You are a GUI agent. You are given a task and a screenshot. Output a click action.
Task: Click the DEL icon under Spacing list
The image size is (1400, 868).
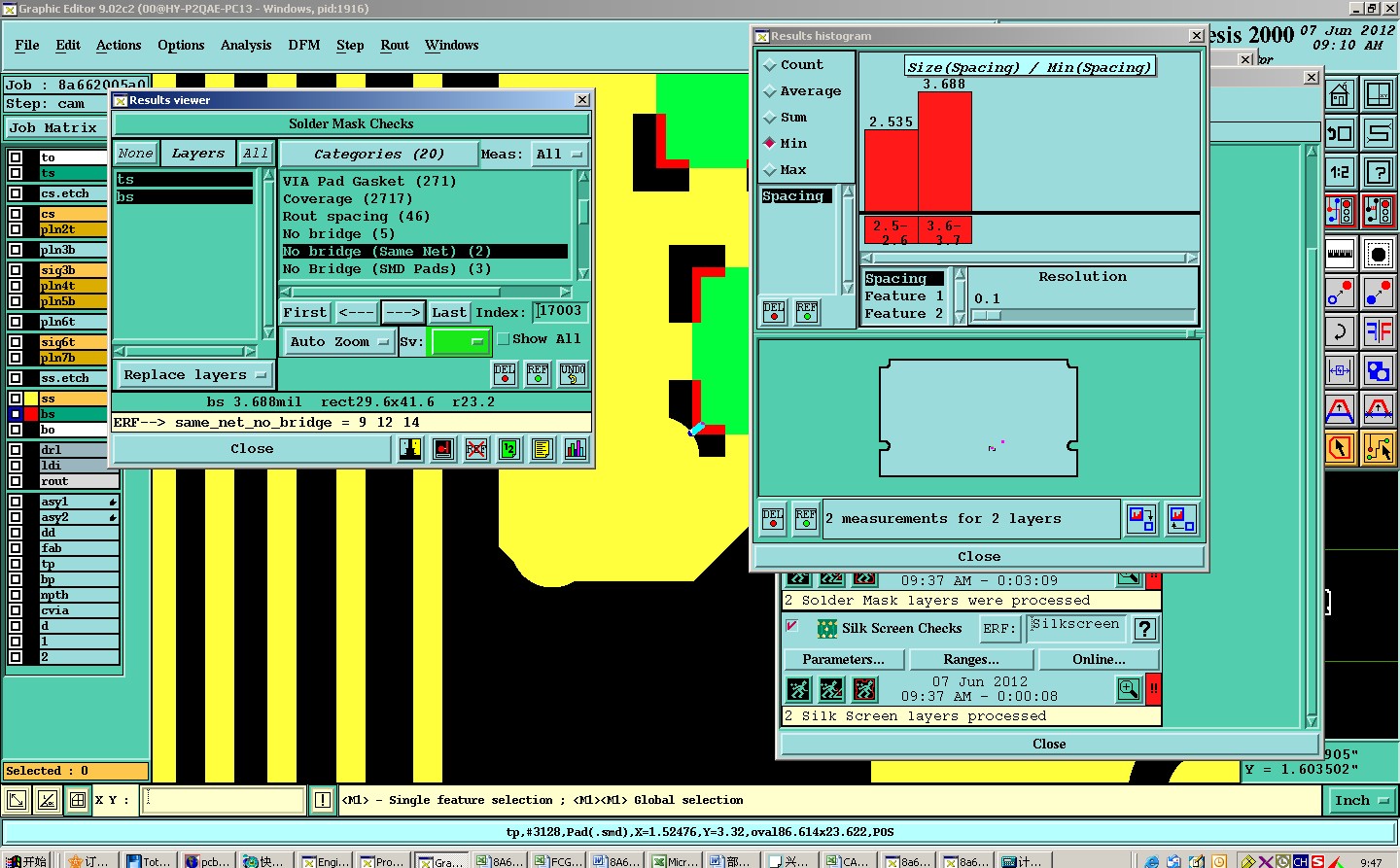774,312
